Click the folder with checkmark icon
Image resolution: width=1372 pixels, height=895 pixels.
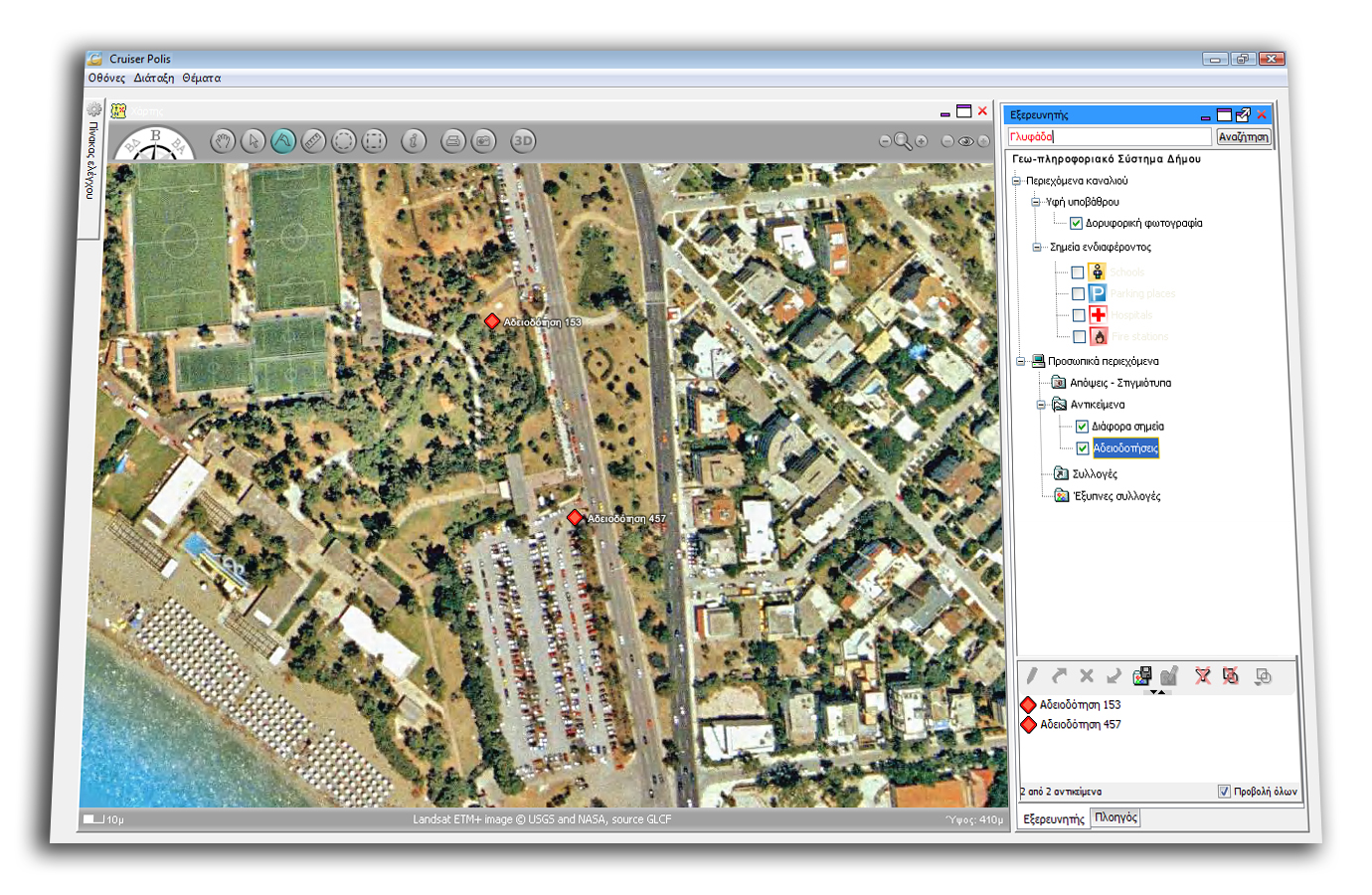(1169, 675)
